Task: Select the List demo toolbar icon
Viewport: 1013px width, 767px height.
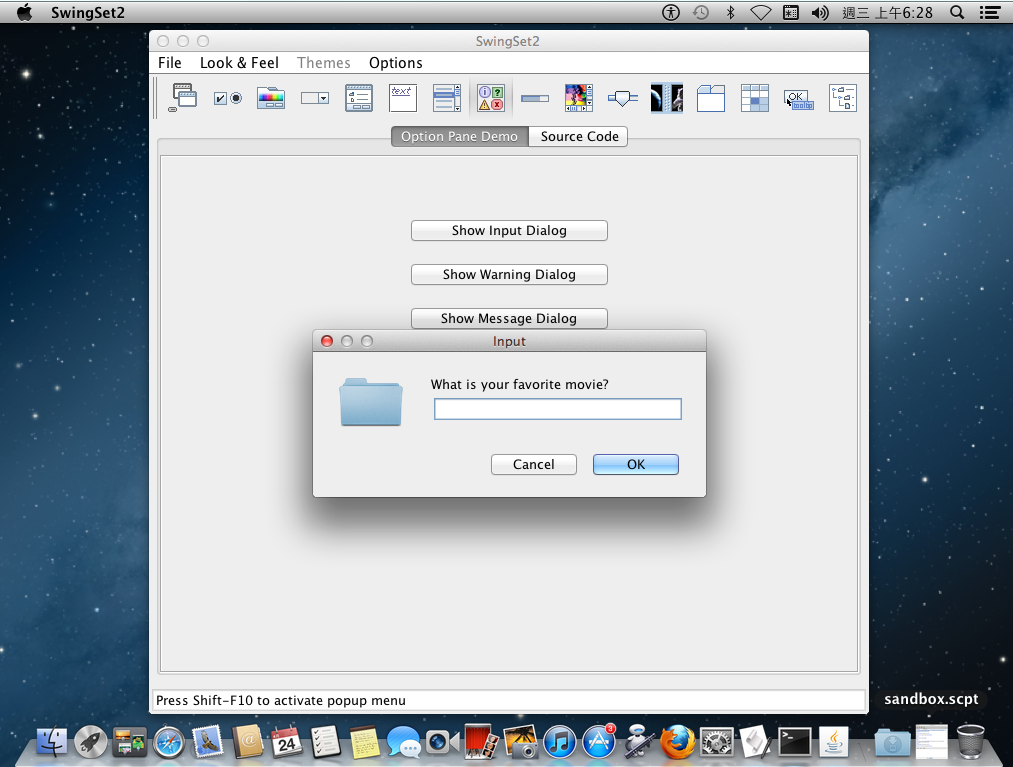Action: click(447, 97)
